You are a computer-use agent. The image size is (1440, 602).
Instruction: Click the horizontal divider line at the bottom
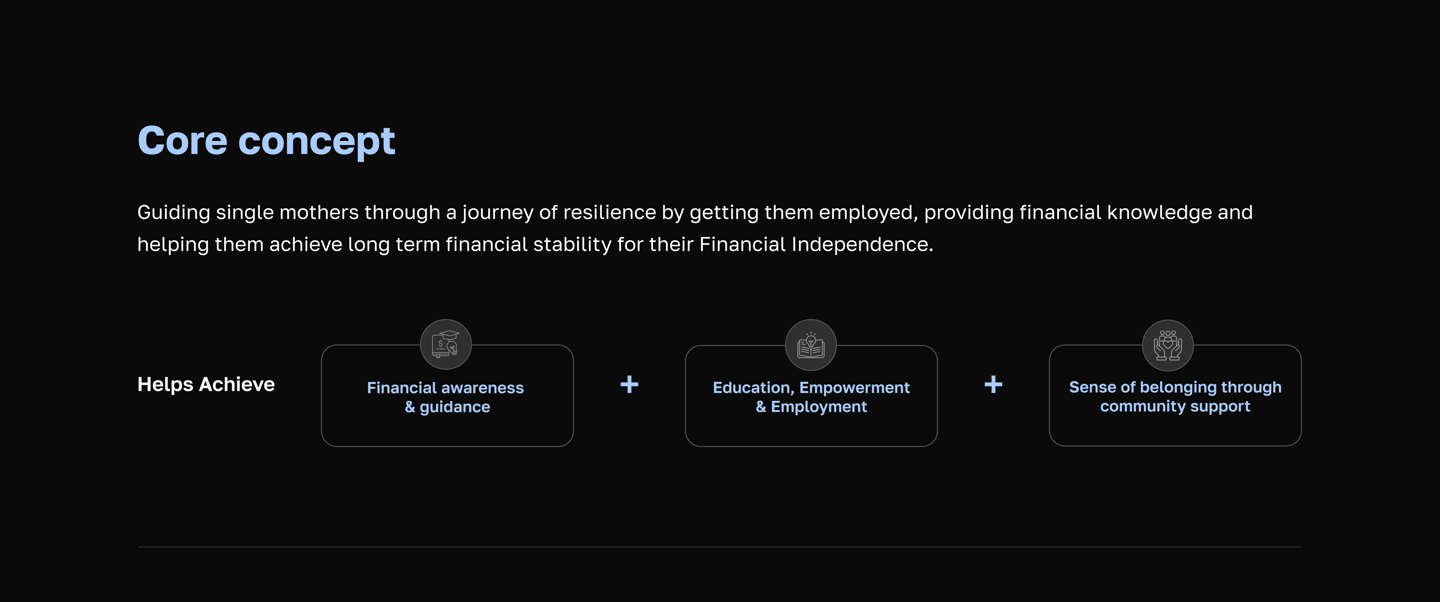pyautogui.click(x=719, y=547)
